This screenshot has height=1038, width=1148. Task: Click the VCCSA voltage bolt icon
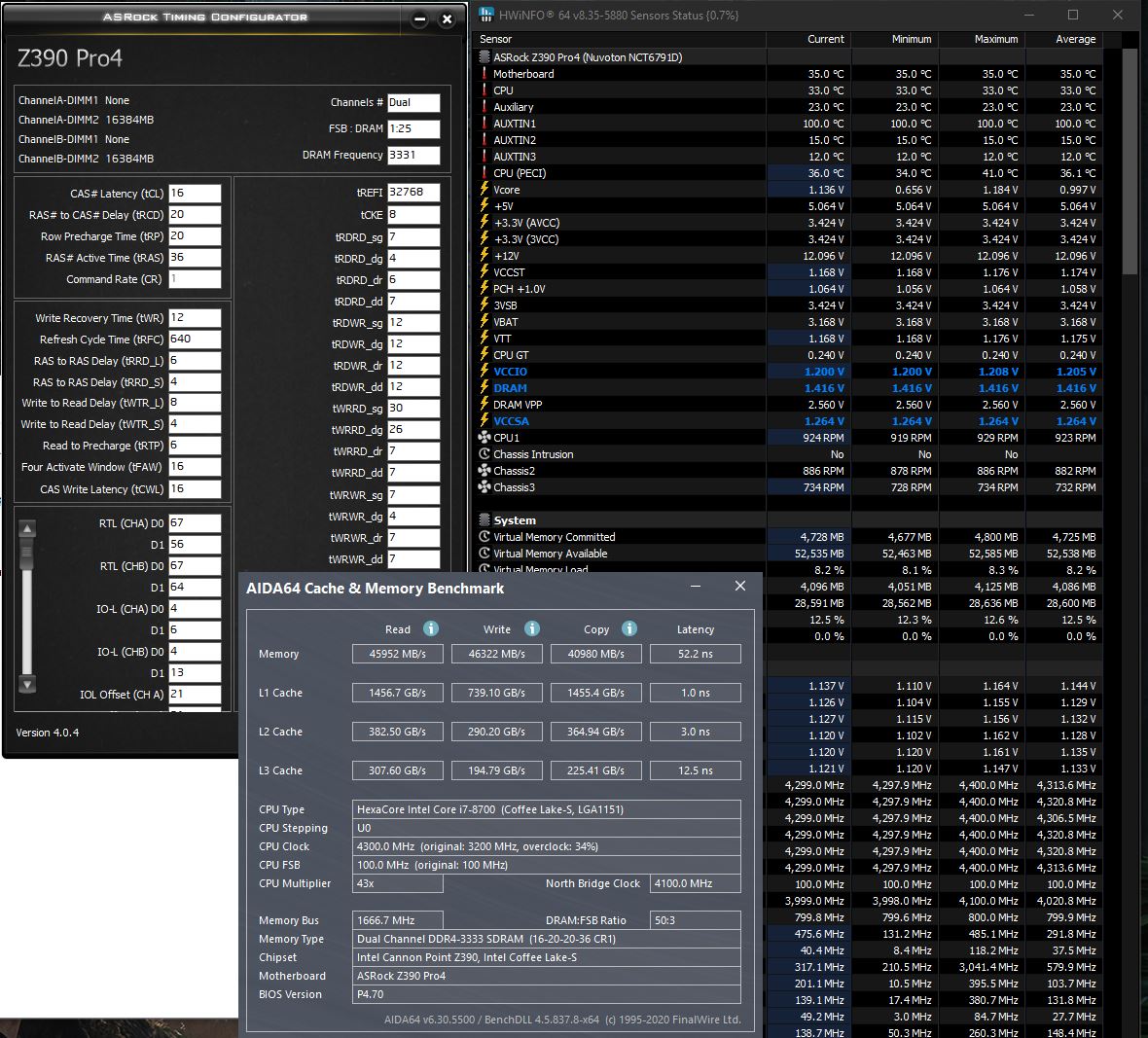pos(484,421)
